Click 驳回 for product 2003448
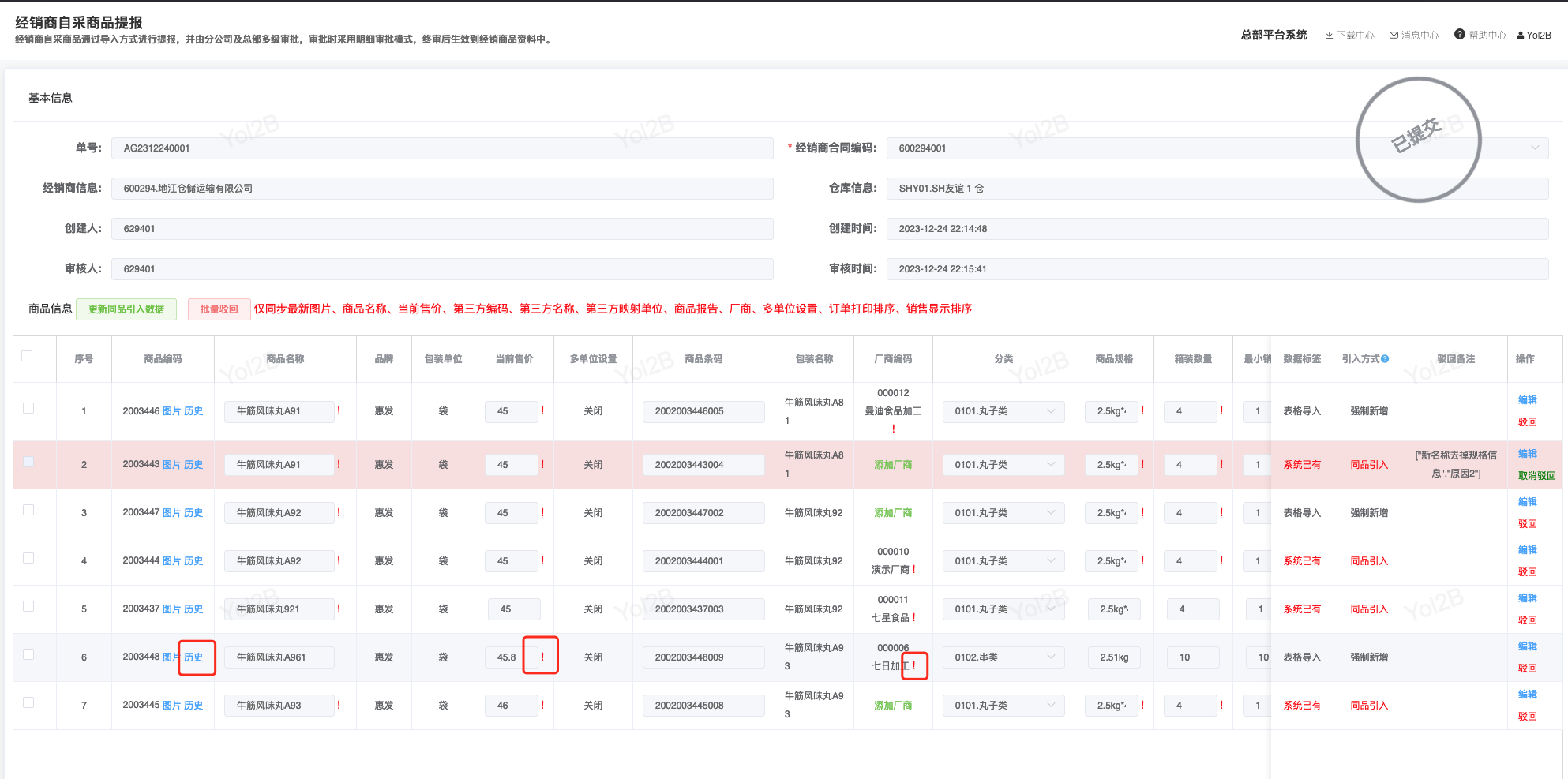Viewport: 1568px width, 779px height. tap(1528, 669)
